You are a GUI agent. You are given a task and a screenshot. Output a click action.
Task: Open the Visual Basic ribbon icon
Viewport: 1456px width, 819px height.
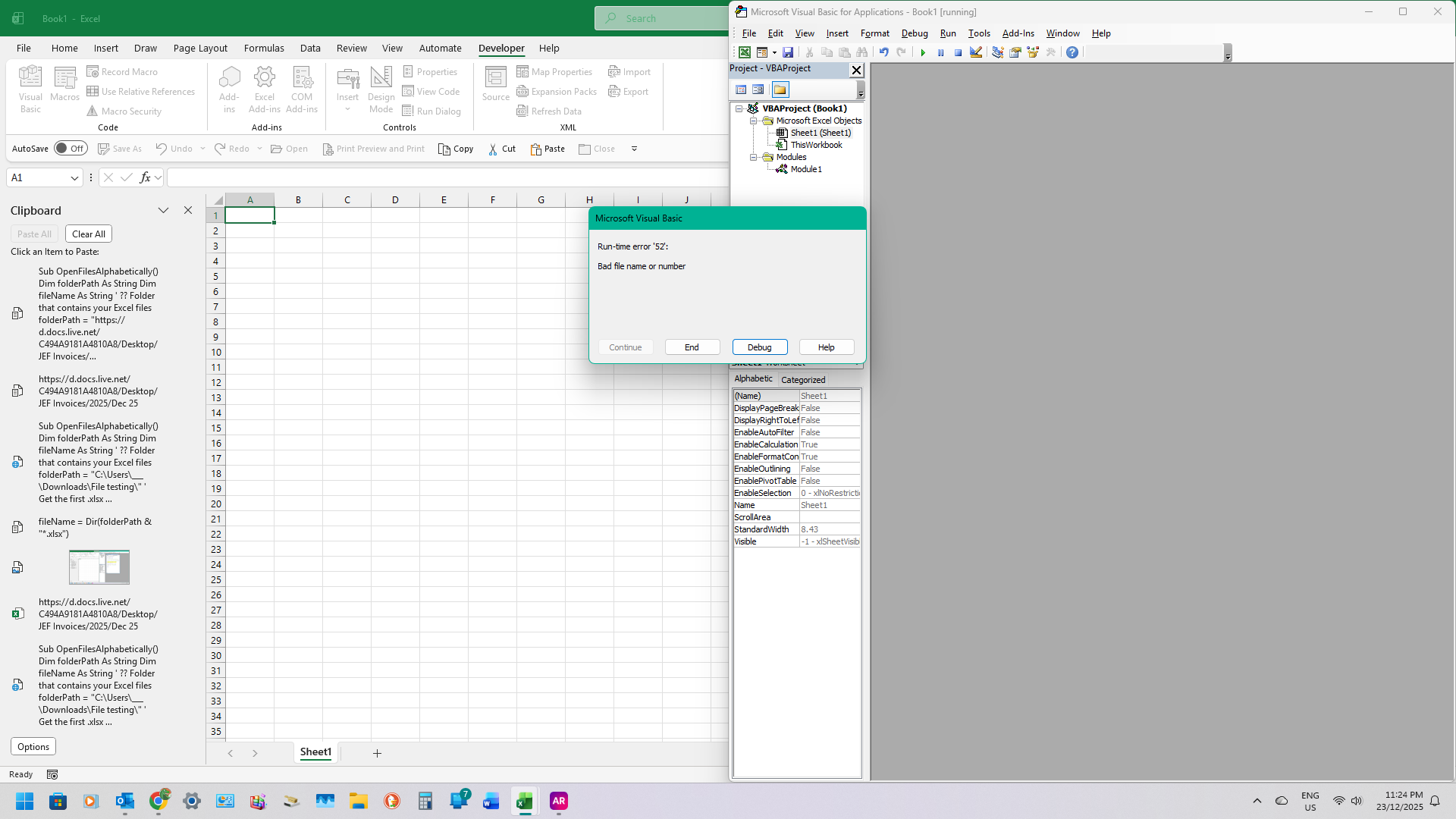[x=30, y=89]
